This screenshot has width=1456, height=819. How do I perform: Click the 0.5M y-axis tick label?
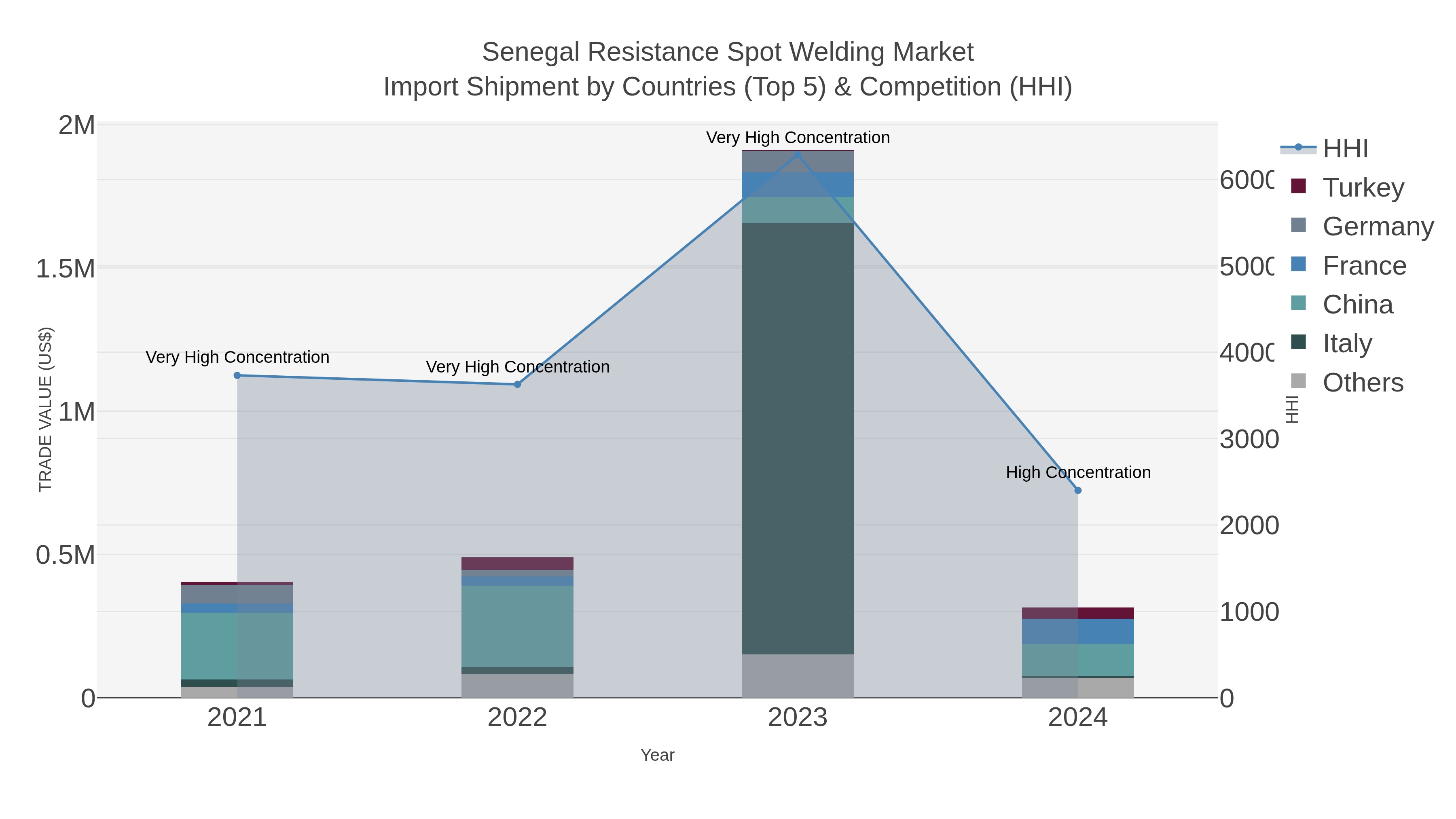[x=66, y=555]
